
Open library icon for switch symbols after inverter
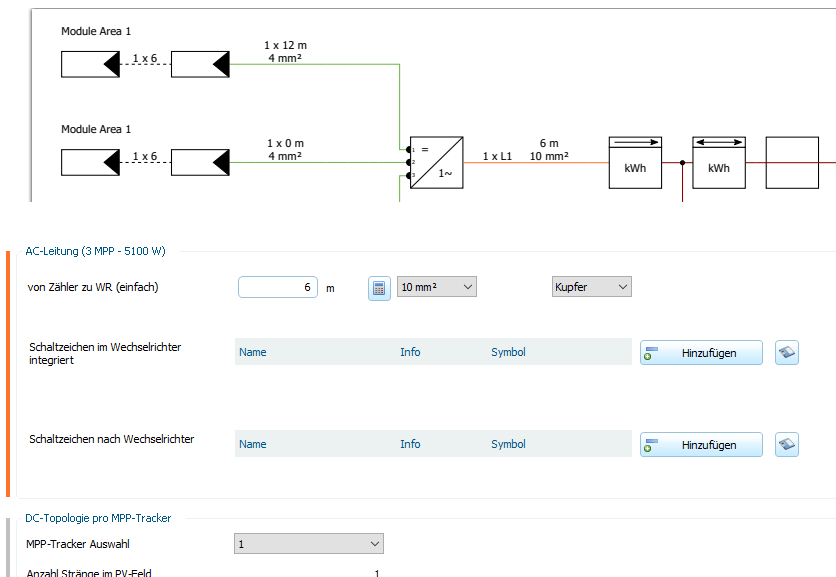787,445
